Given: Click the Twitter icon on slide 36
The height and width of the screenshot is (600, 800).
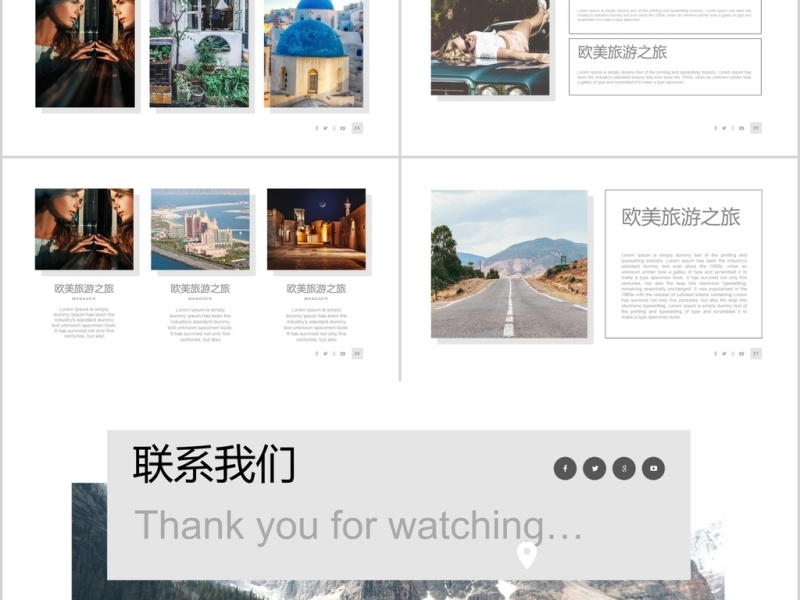Looking at the screenshot, I should click(x=325, y=354).
